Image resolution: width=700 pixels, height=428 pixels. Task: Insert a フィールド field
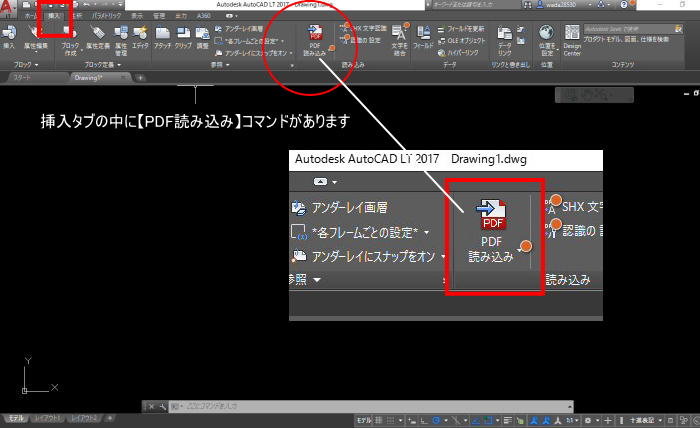pos(423,37)
